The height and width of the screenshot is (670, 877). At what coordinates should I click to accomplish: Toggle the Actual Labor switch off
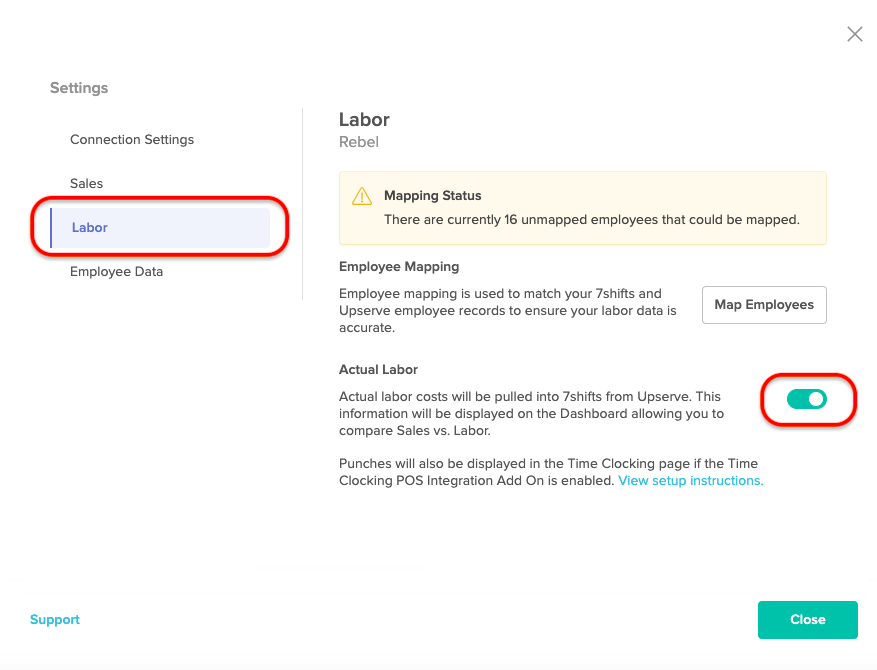click(x=807, y=399)
